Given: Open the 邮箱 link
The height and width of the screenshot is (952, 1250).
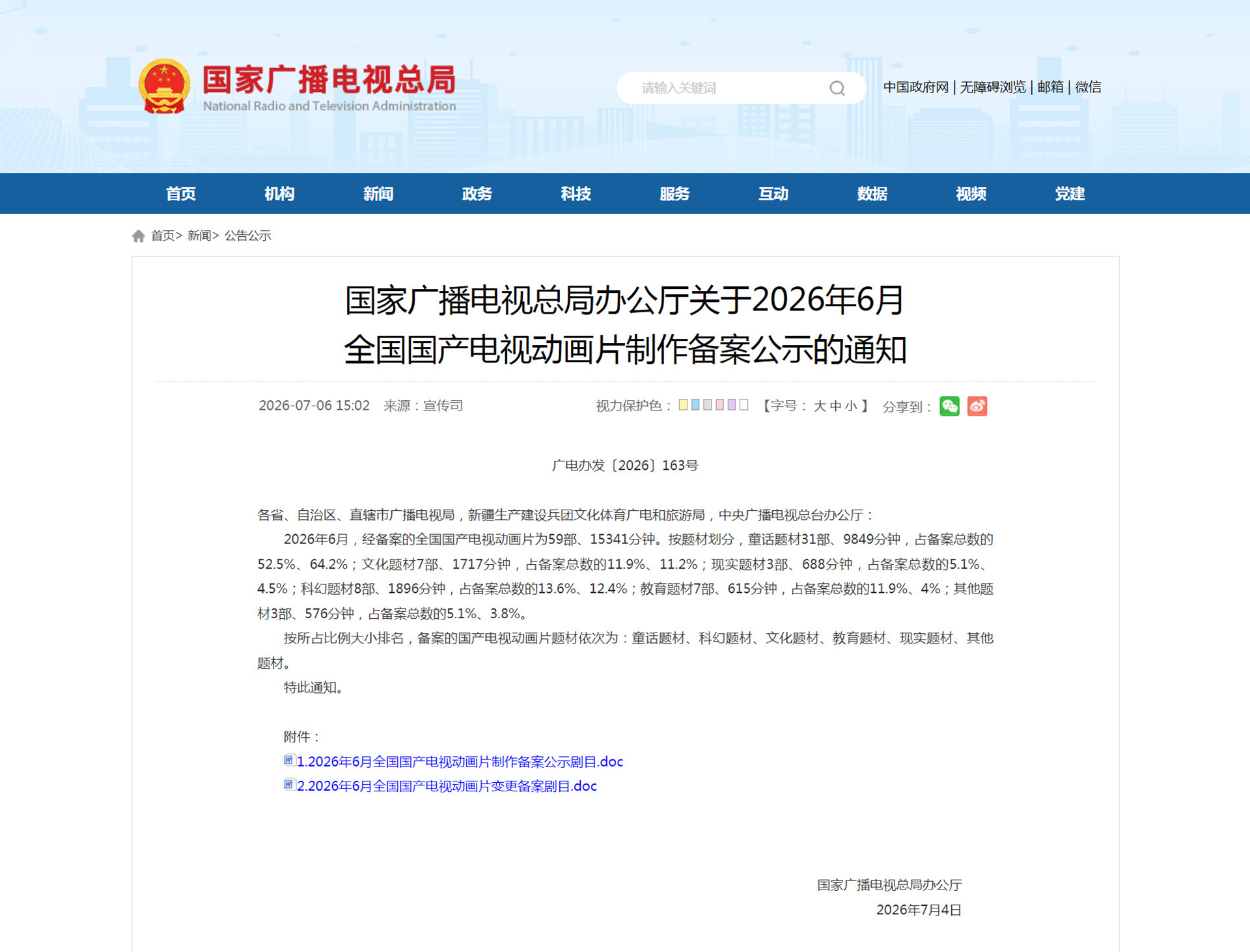Looking at the screenshot, I should click(x=1050, y=87).
